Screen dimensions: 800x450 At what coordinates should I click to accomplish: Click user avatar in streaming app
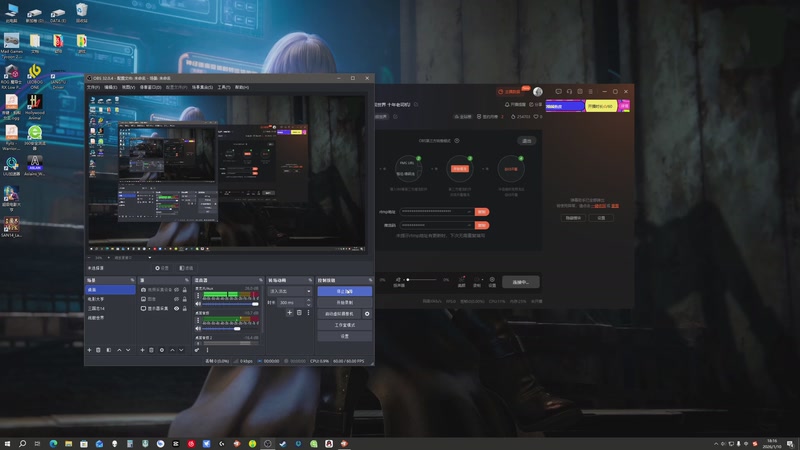pos(538,91)
